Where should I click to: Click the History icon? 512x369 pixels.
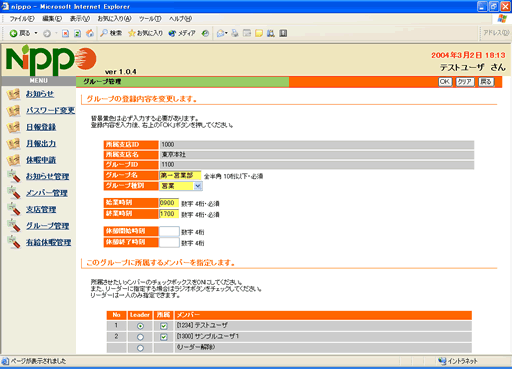click(206, 33)
